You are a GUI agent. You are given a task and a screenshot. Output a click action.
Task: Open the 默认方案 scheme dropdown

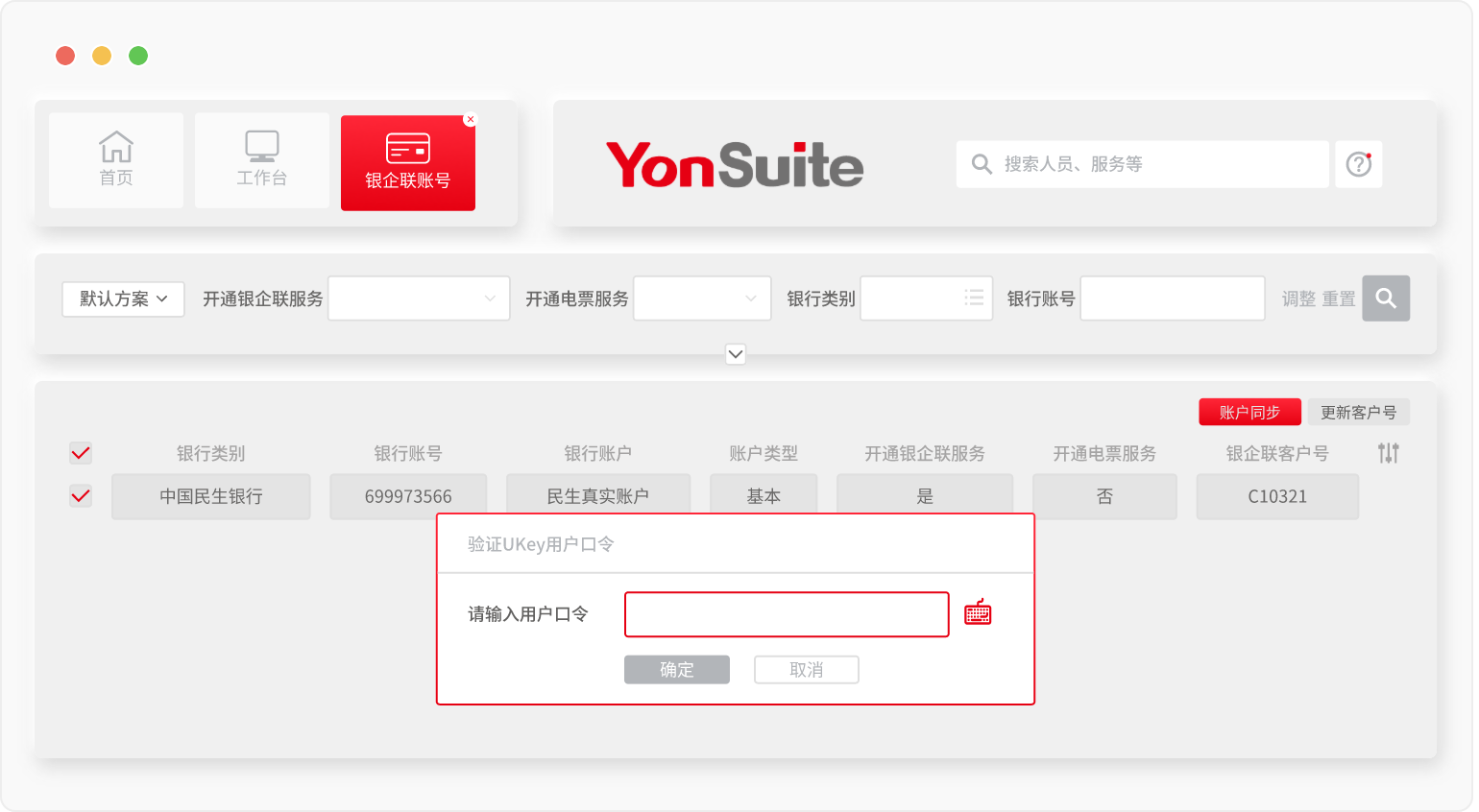tap(123, 299)
